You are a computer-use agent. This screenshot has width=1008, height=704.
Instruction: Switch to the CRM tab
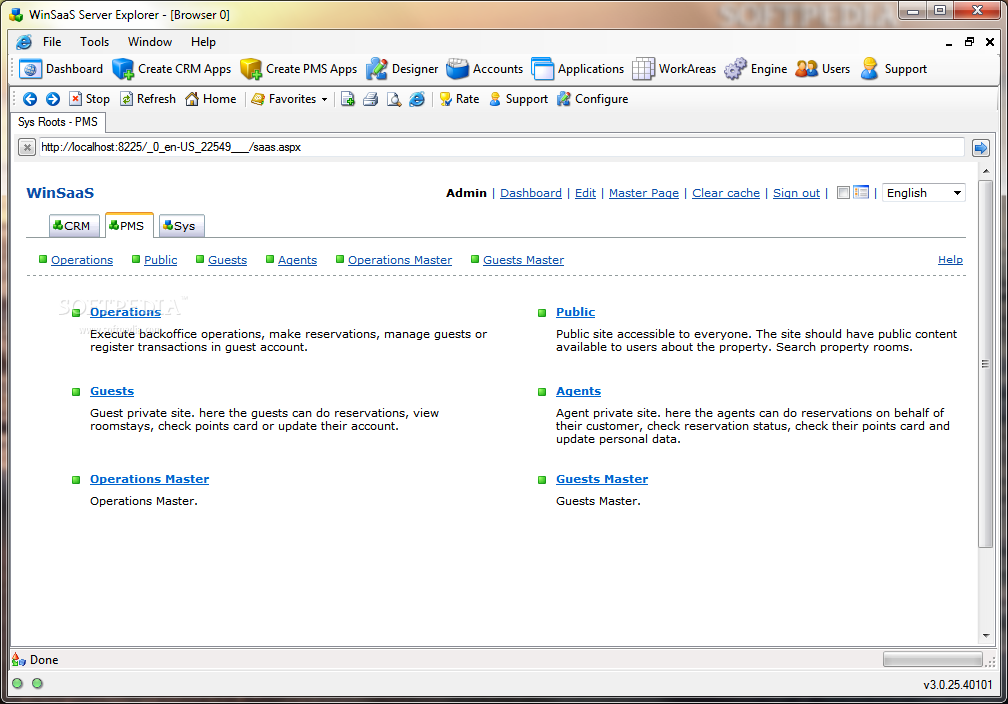coord(74,226)
